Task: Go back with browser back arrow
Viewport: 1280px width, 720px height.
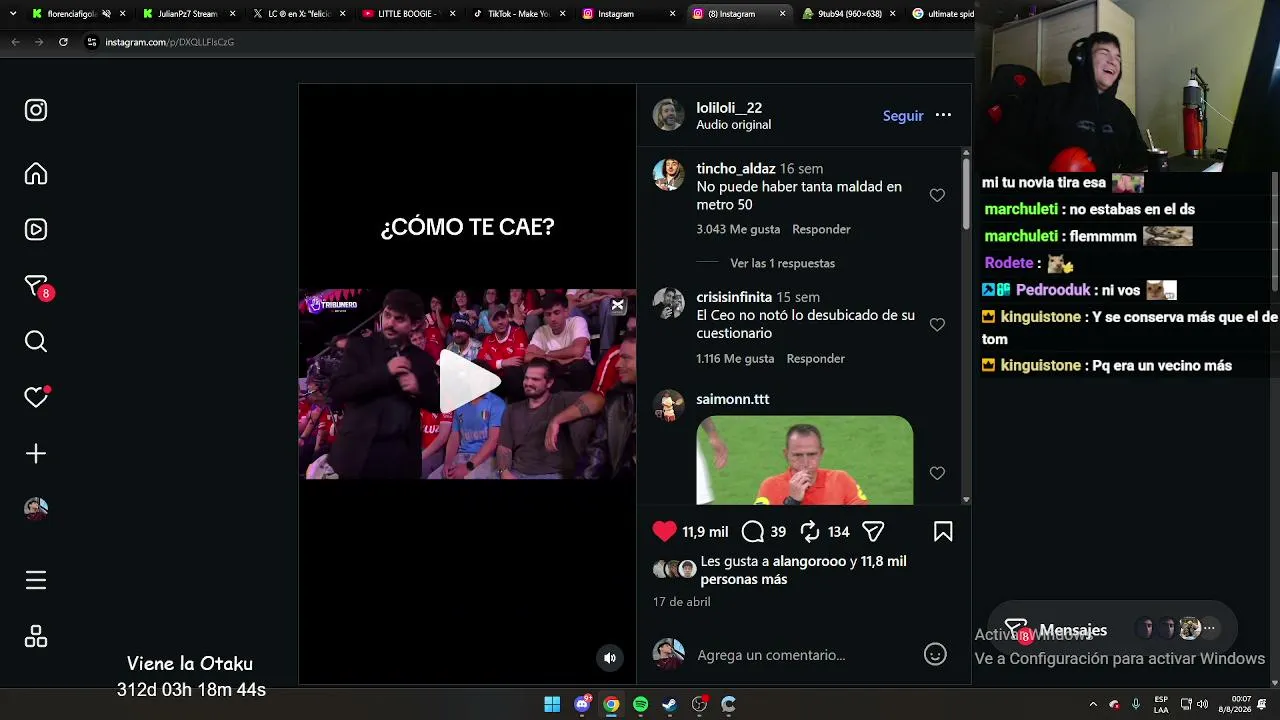Action: pyautogui.click(x=15, y=42)
